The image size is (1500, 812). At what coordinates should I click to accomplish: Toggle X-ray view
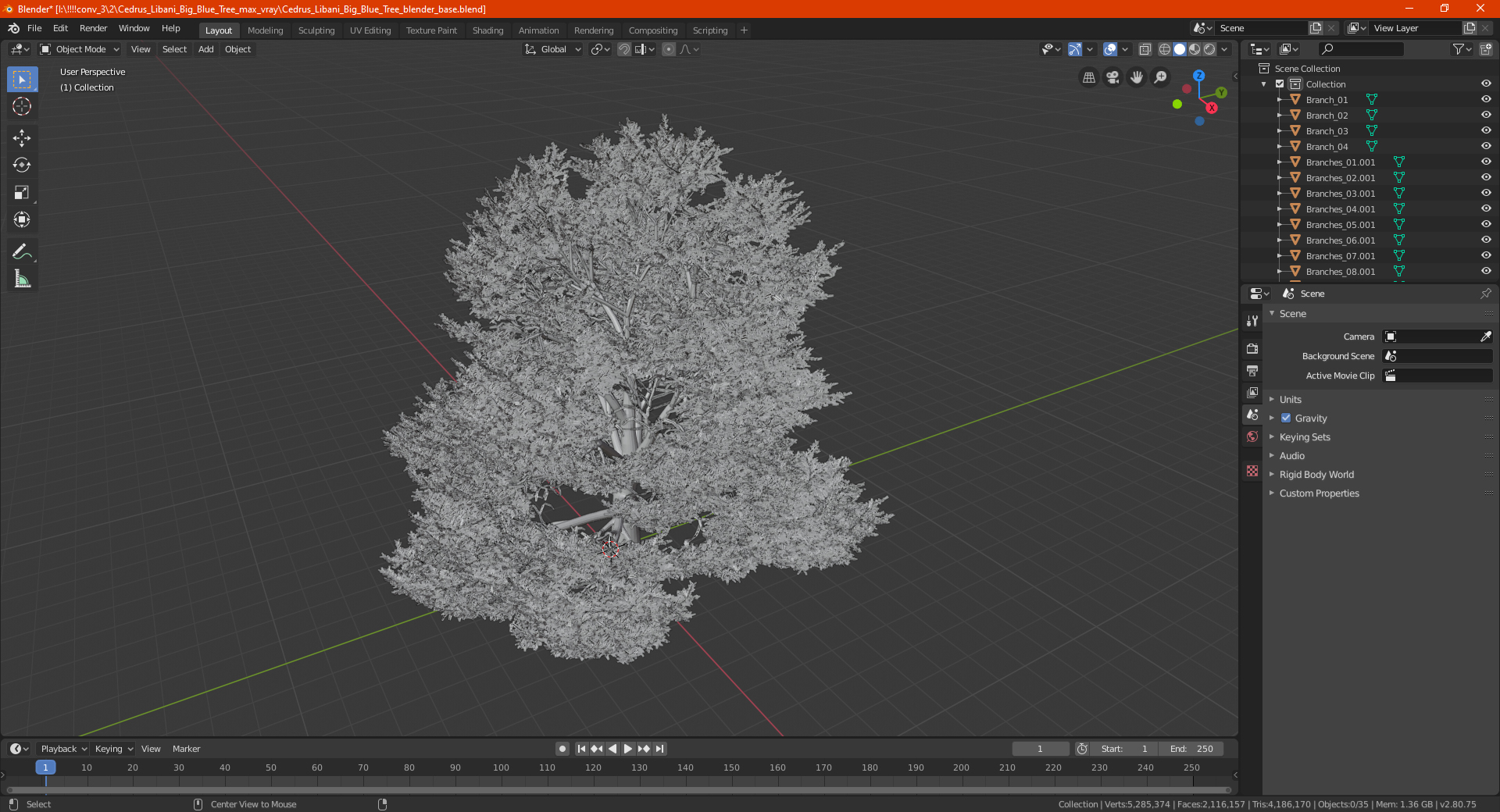1145,49
